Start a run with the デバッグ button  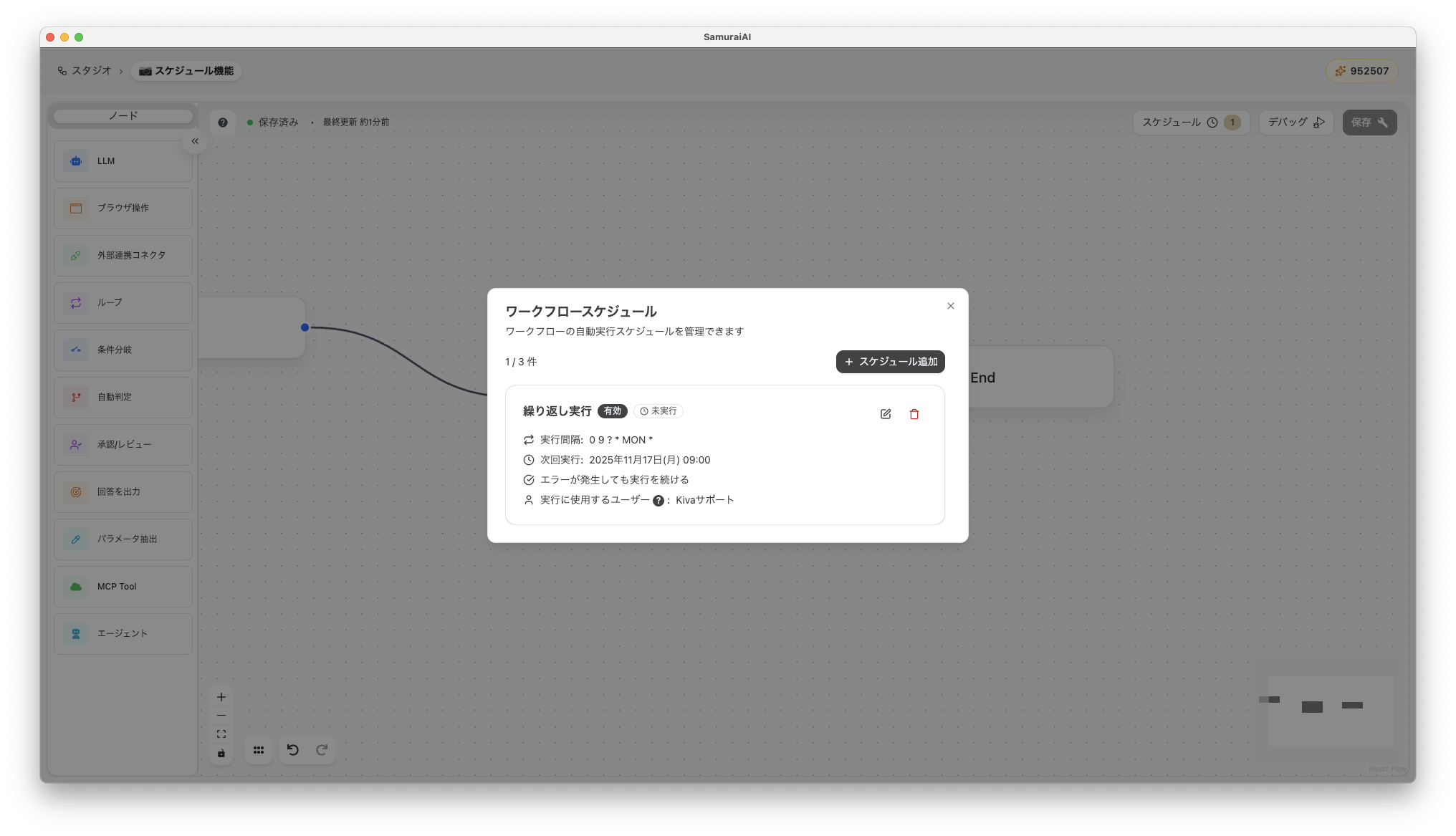(x=1295, y=122)
